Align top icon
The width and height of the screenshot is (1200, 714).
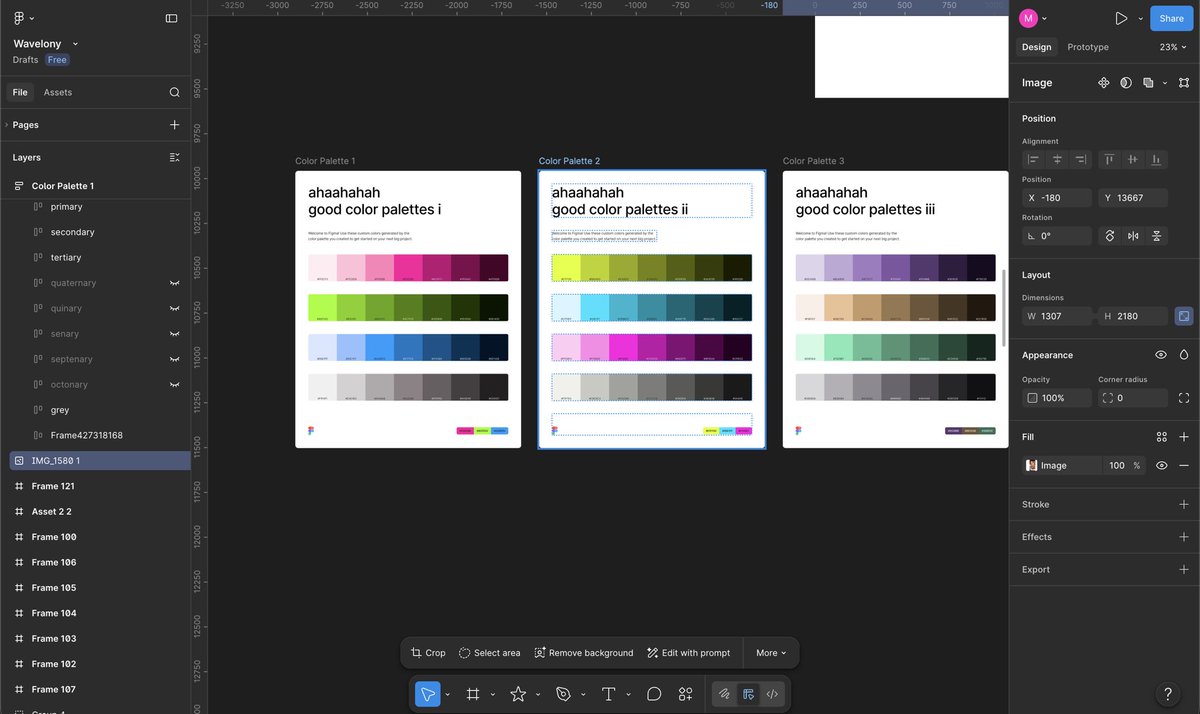1109,159
